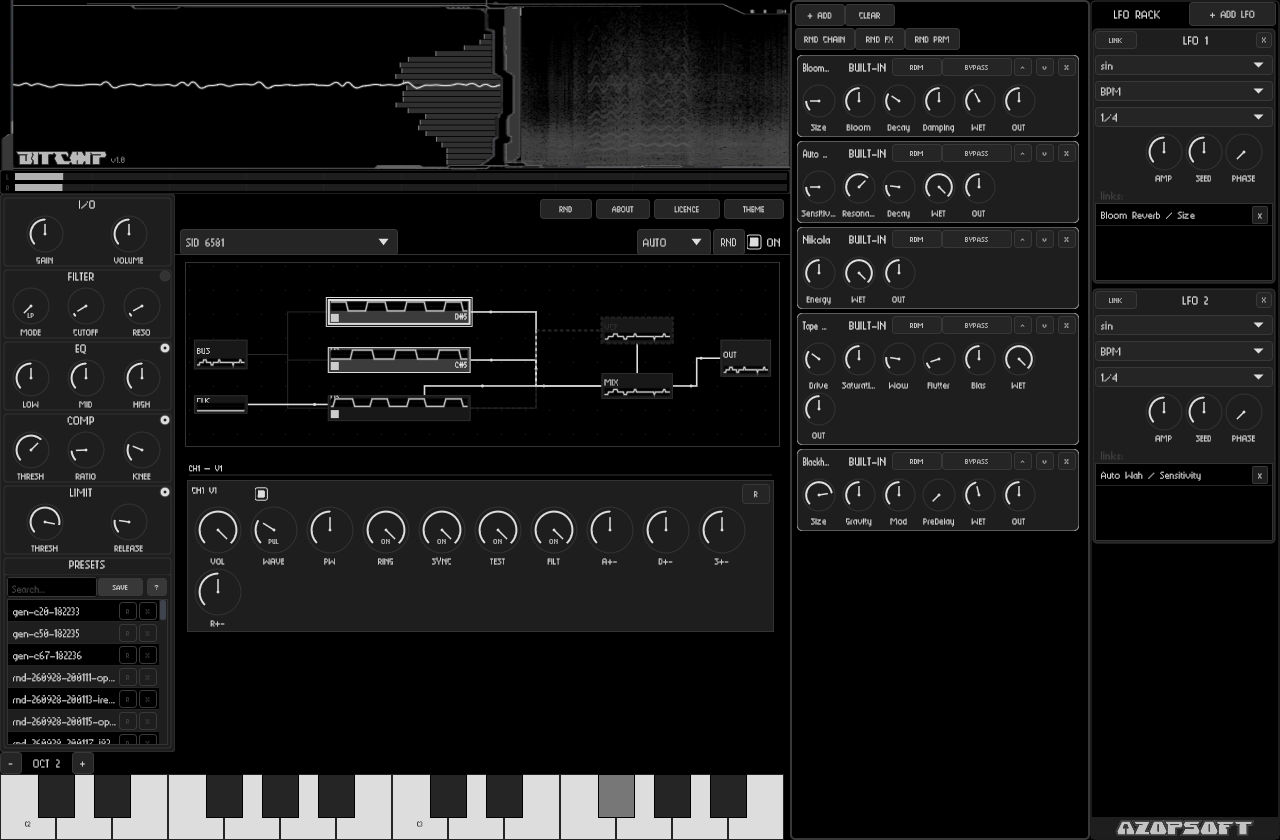Open LFO 2 rate 1/4 dropdown

(1183, 377)
